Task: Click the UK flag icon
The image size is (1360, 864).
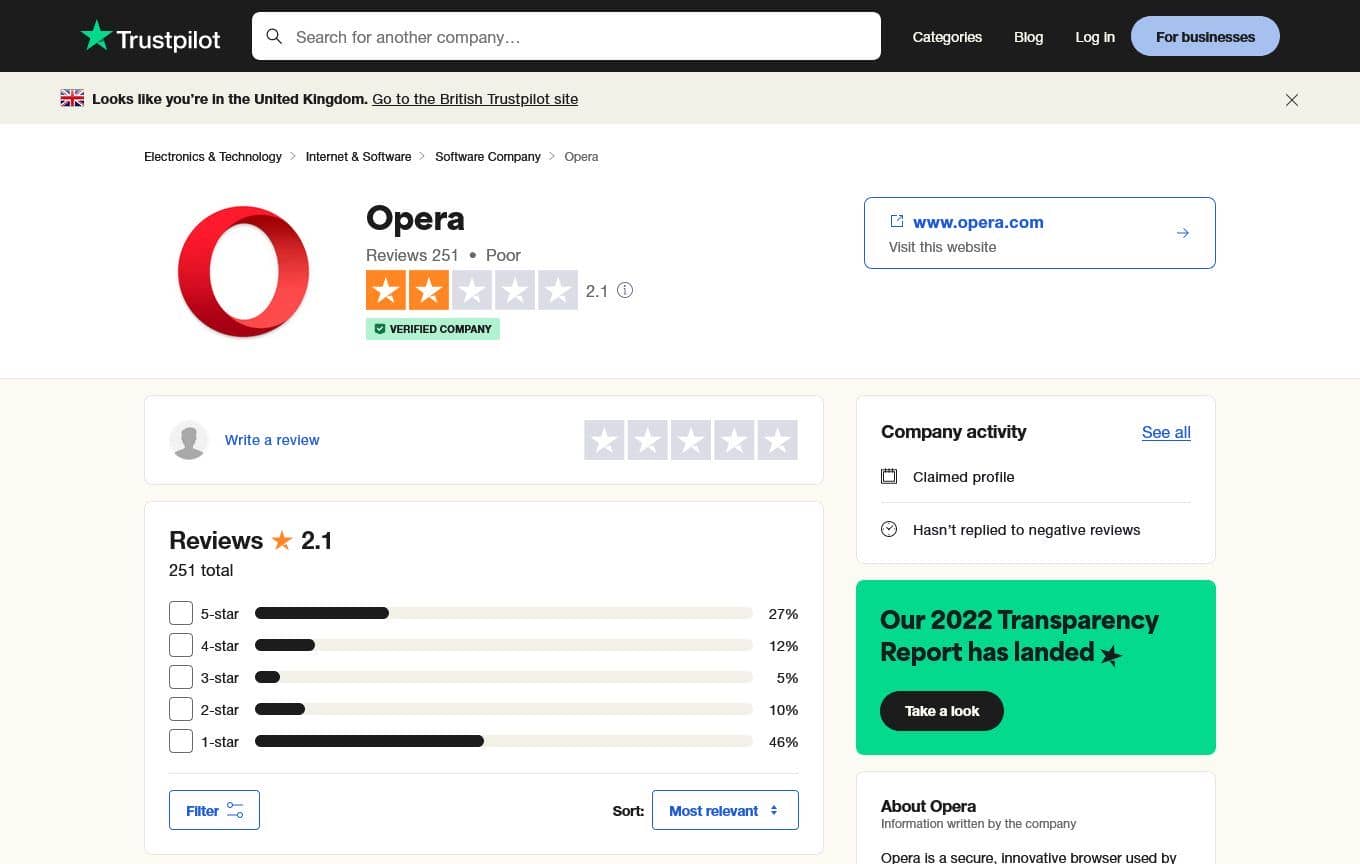Action: click(72, 98)
